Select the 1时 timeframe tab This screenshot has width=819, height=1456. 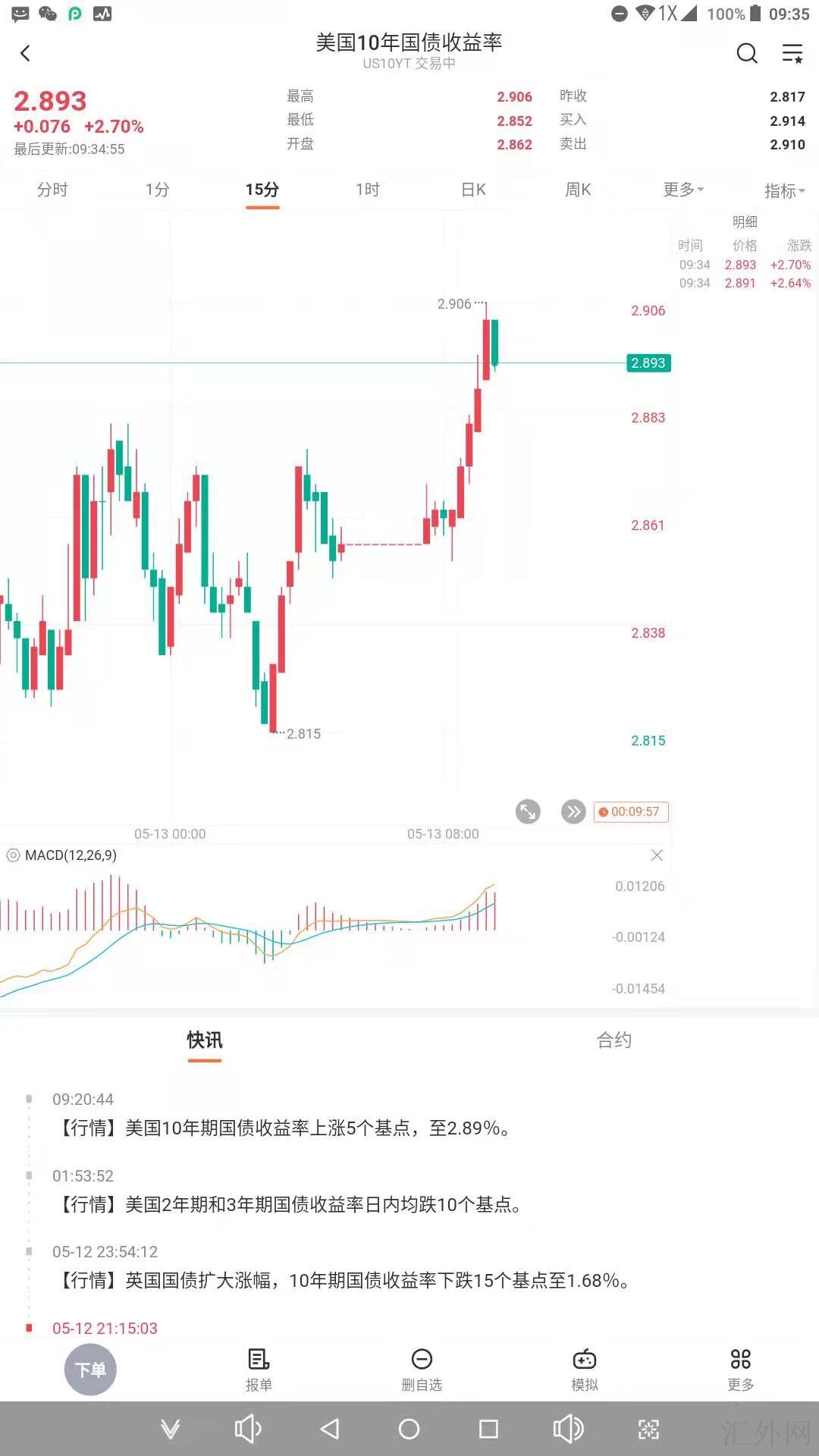tap(368, 190)
